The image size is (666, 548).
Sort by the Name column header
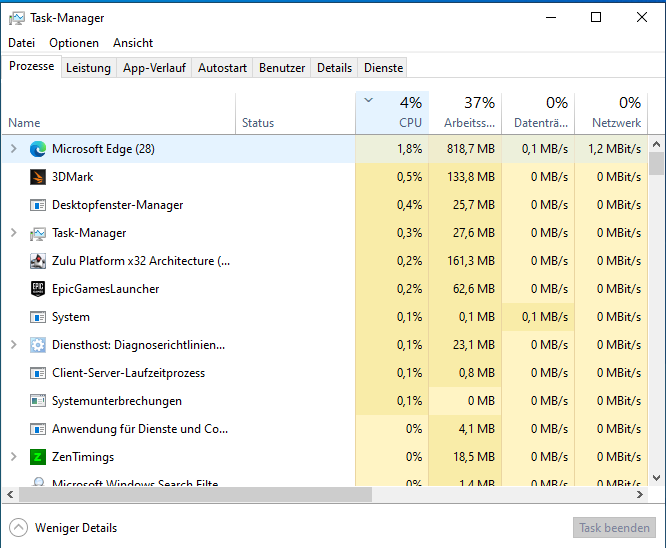click(119, 113)
